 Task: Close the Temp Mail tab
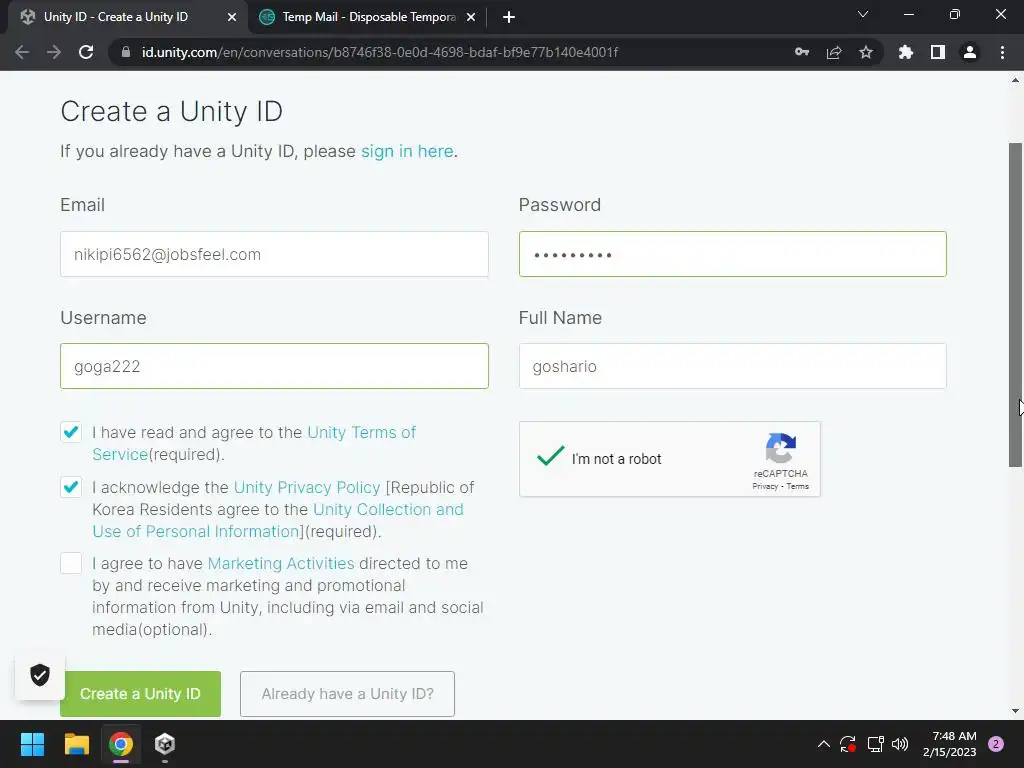471,17
